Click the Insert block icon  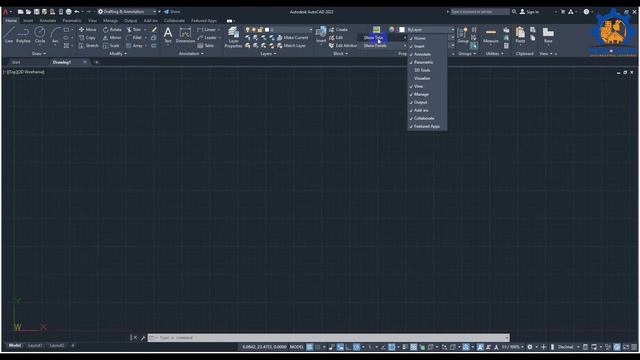pyautogui.click(x=321, y=35)
